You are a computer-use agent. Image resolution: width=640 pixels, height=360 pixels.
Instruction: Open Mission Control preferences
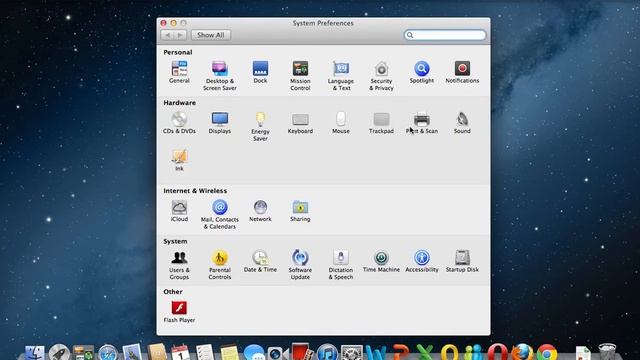point(300,76)
